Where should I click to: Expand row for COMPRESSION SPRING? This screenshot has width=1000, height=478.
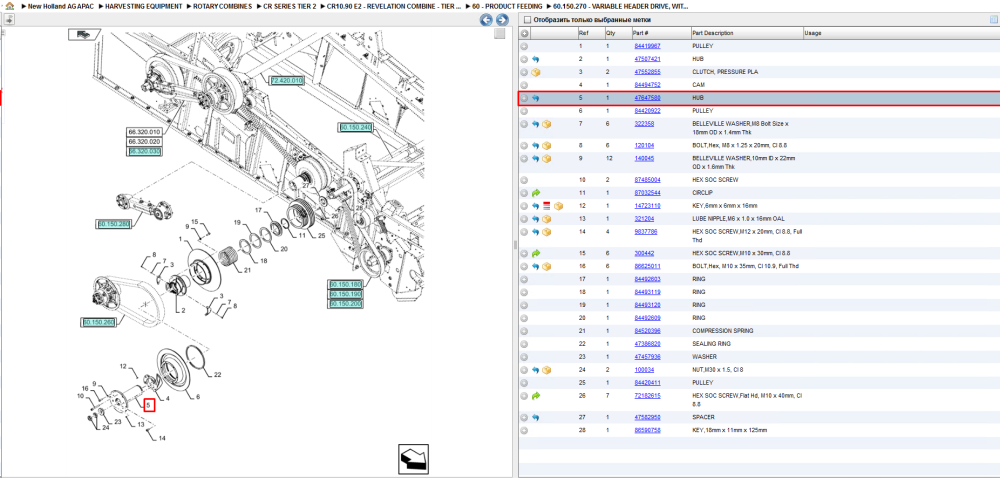pyautogui.click(x=524, y=331)
